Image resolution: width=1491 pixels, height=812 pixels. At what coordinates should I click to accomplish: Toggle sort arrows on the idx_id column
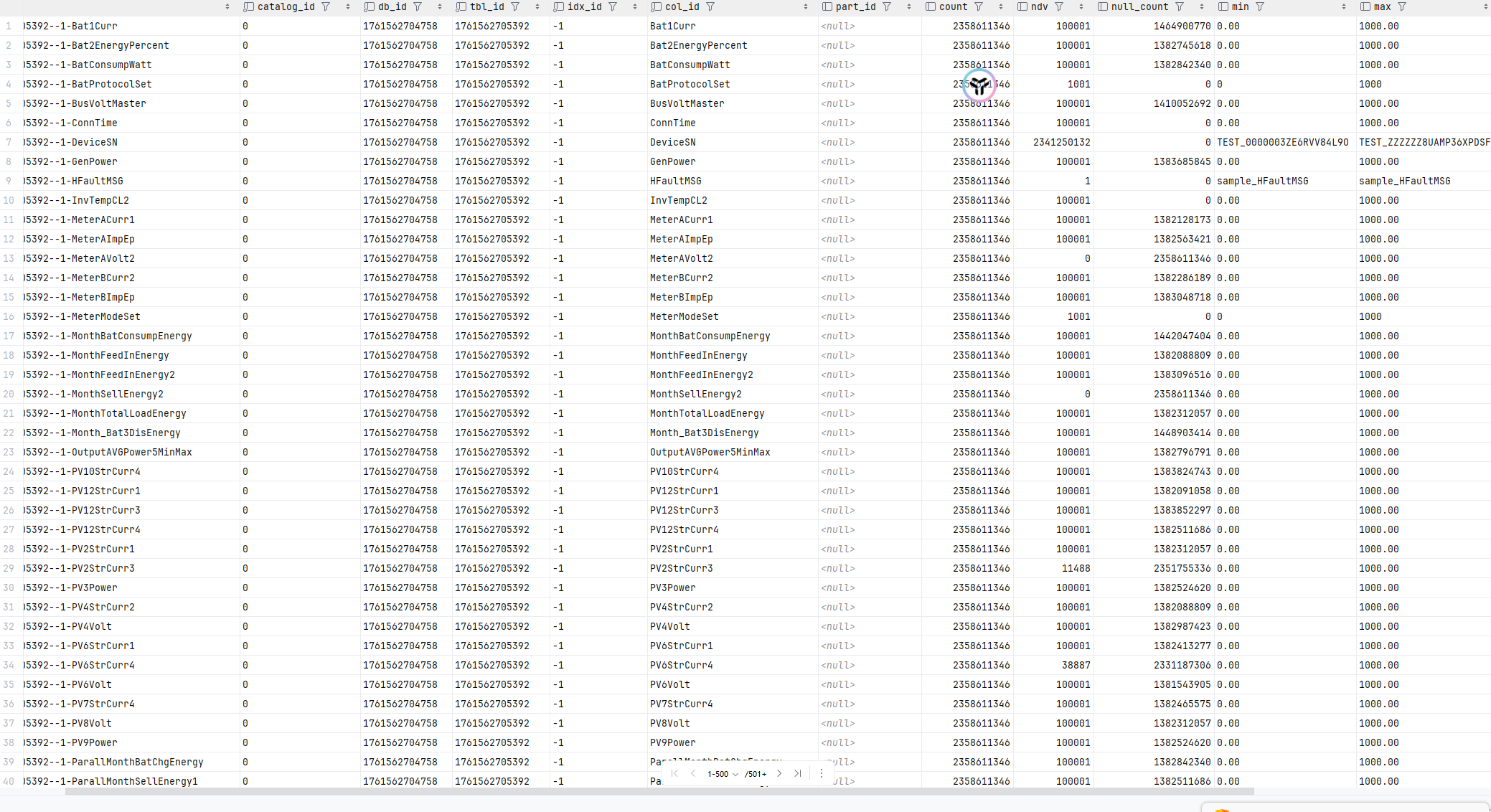click(635, 6)
